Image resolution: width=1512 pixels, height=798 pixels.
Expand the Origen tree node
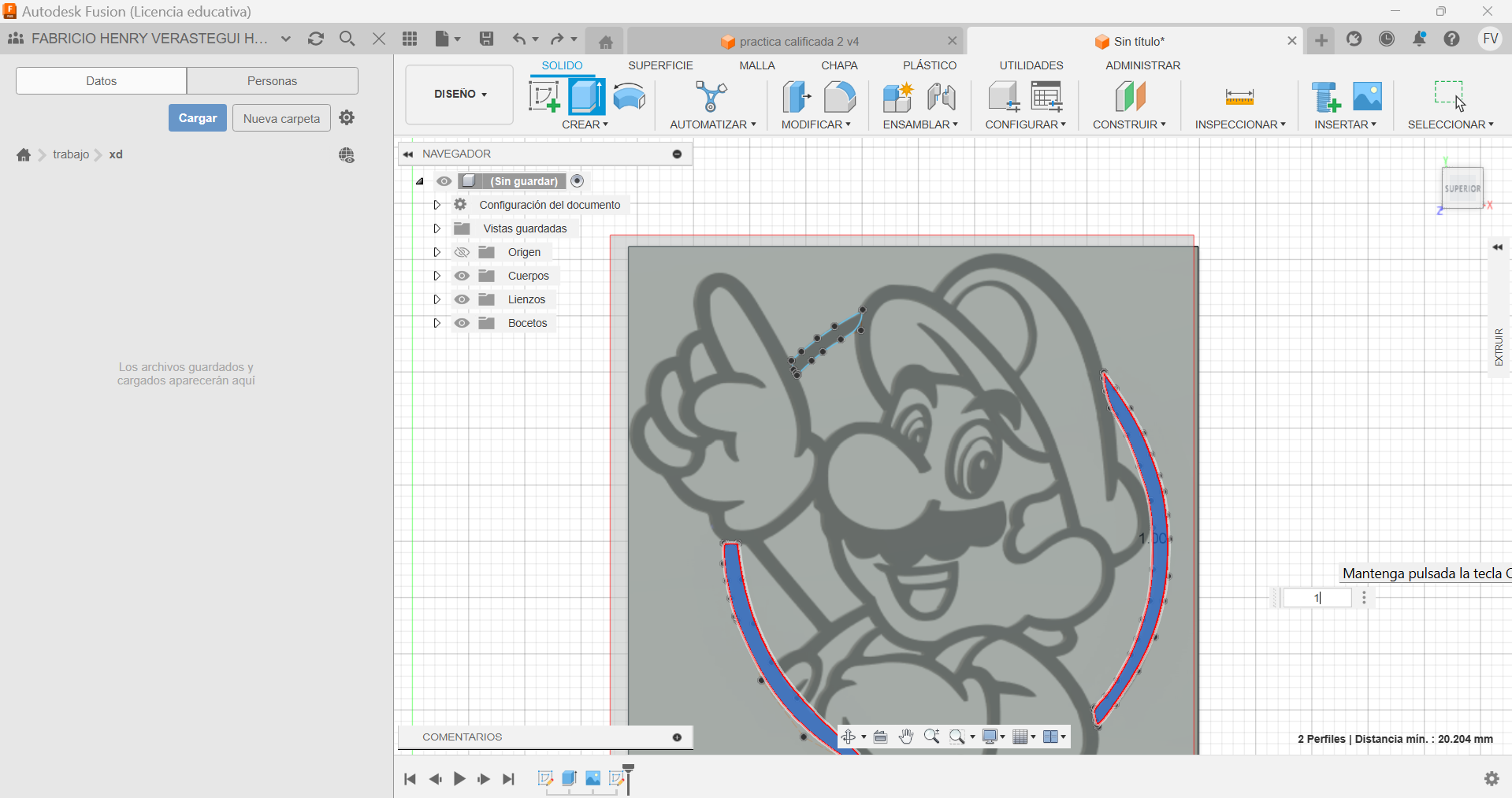(x=437, y=252)
